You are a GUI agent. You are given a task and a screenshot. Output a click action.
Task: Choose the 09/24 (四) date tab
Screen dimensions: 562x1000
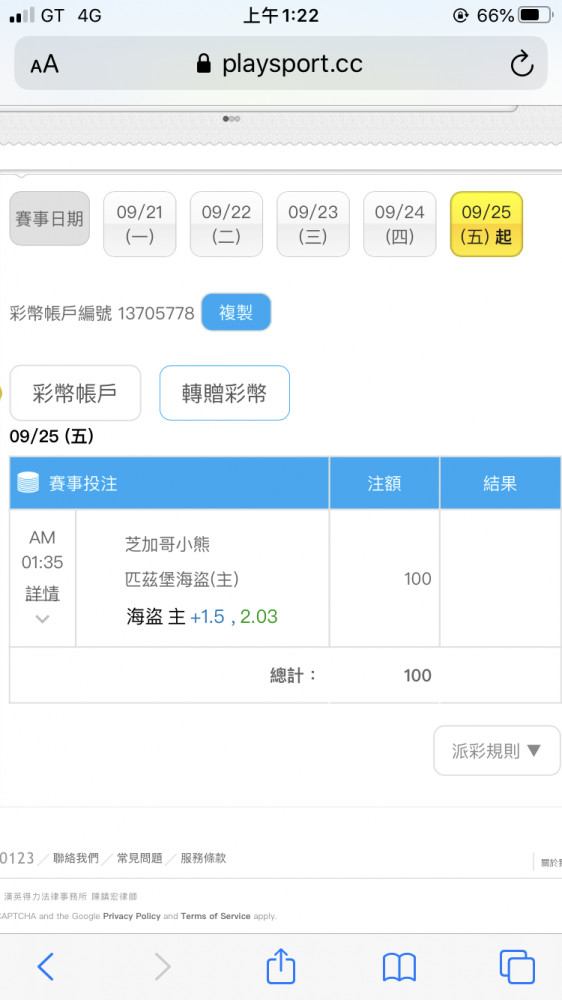coord(399,224)
